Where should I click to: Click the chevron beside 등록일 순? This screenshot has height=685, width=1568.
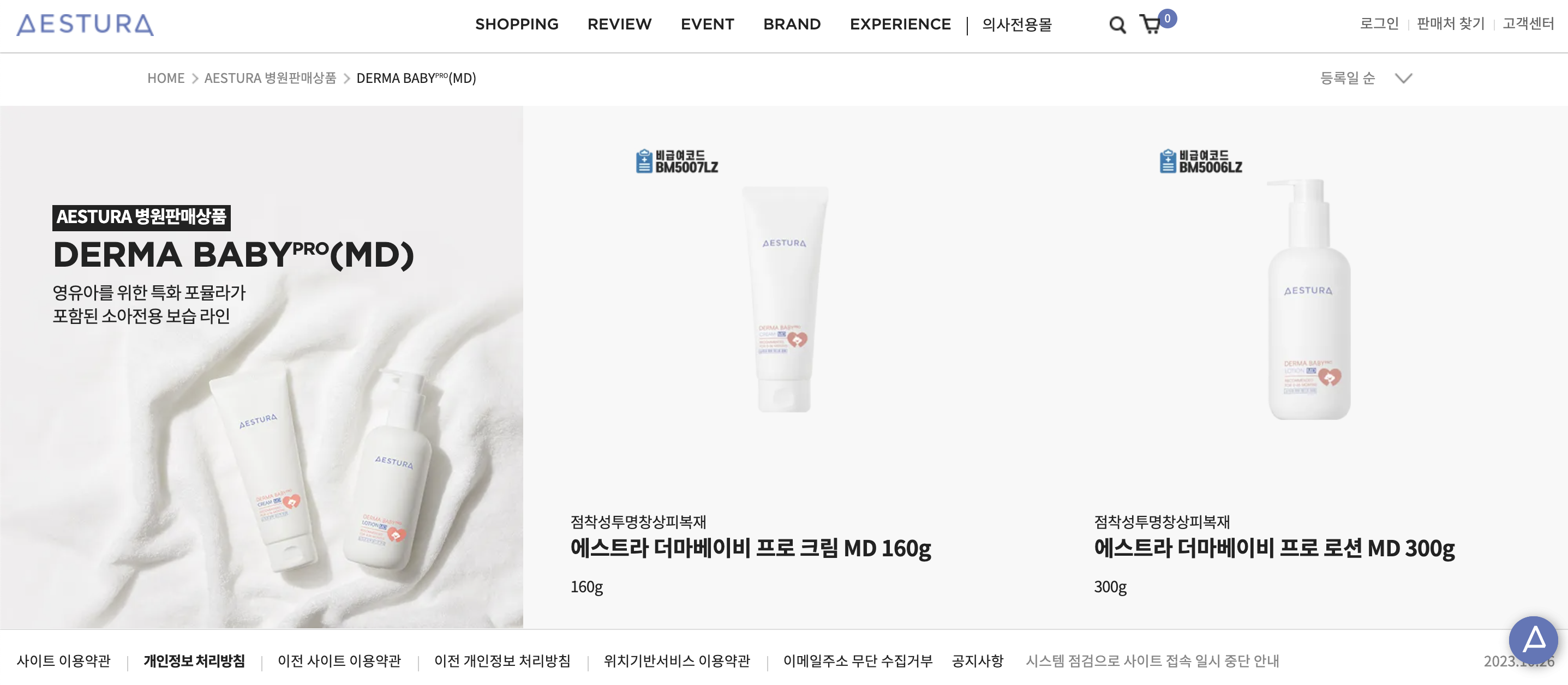(1403, 78)
